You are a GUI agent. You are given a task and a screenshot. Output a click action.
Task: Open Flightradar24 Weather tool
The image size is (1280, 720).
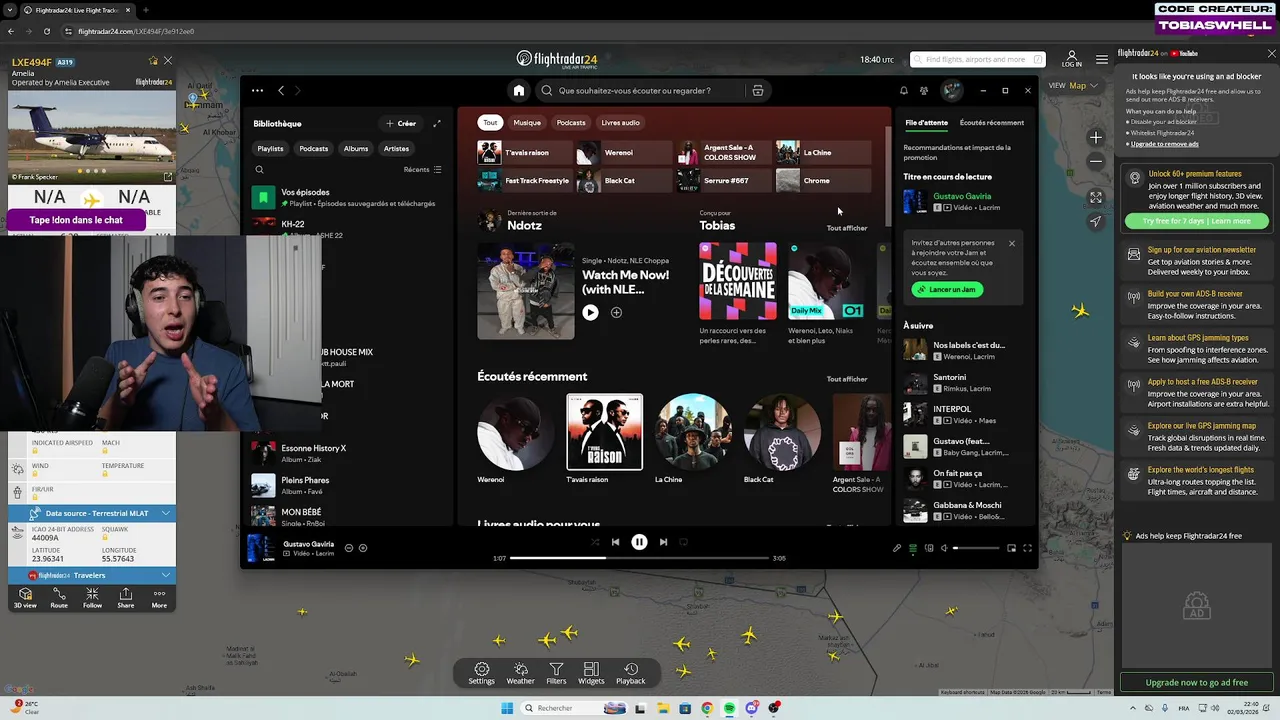(520, 673)
